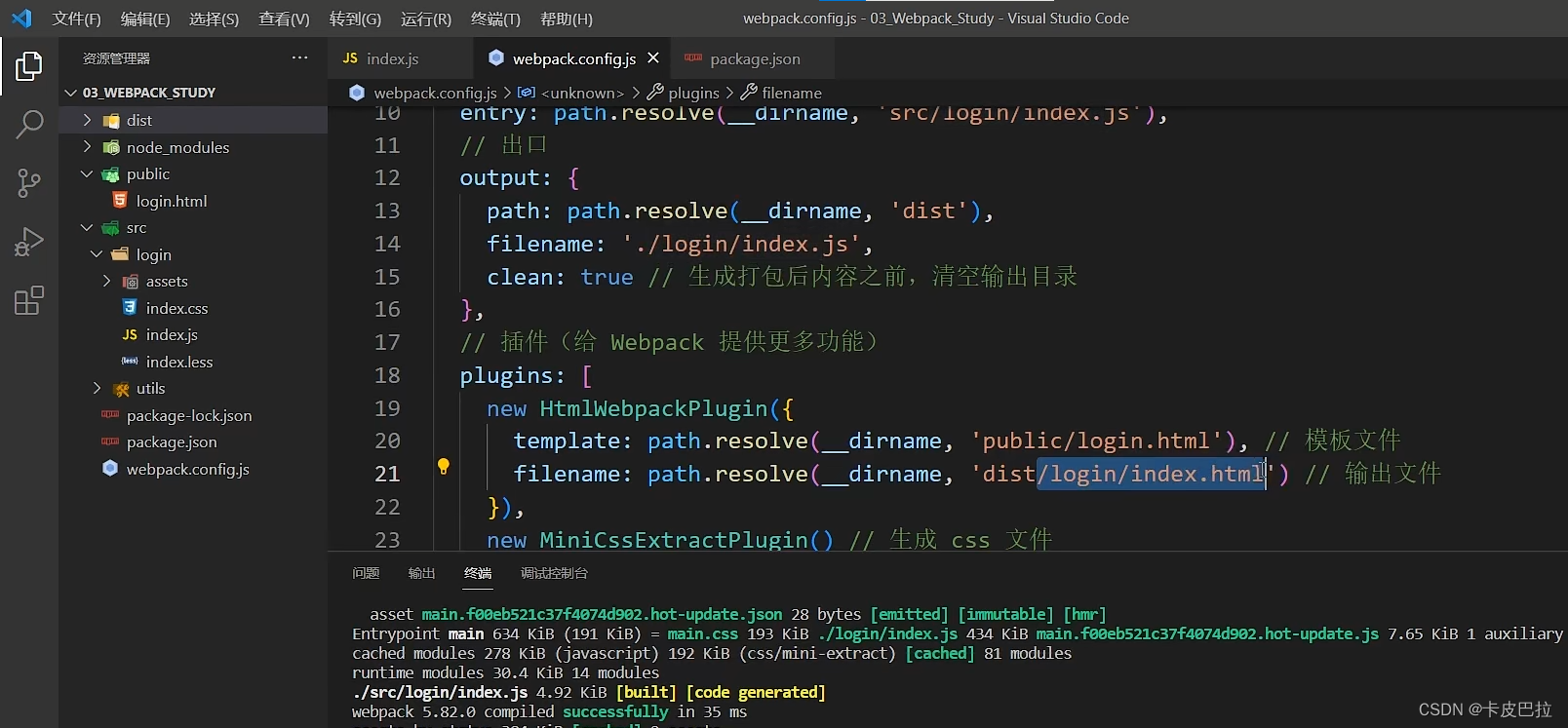Open the Explorer view in activity bar
This screenshot has height=728, width=1568.
pyautogui.click(x=29, y=66)
